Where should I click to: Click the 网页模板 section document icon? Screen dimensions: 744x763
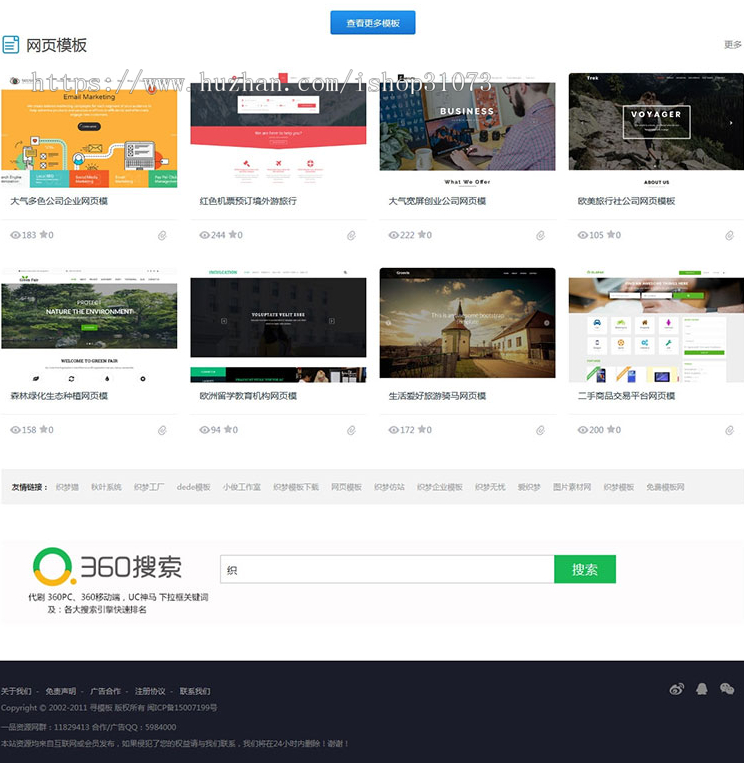pyautogui.click(x=11, y=45)
